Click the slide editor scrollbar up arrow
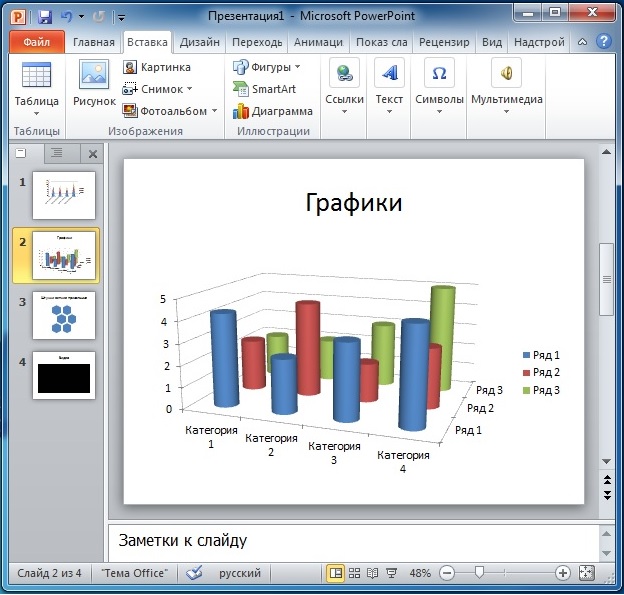This screenshot has height=595, width=624. coord(606,152)
